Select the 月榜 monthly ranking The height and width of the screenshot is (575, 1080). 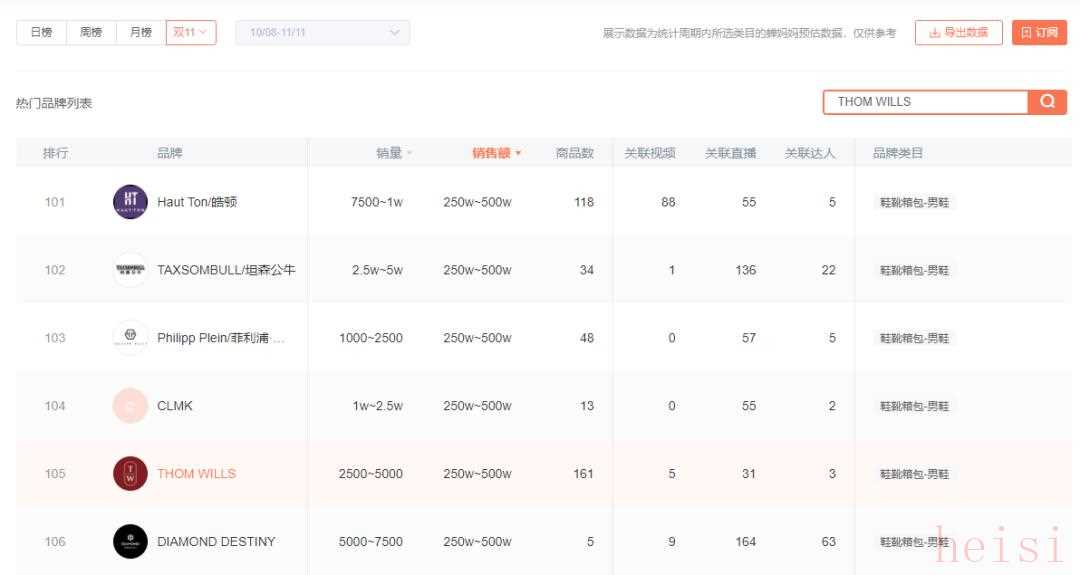[141, 33]
